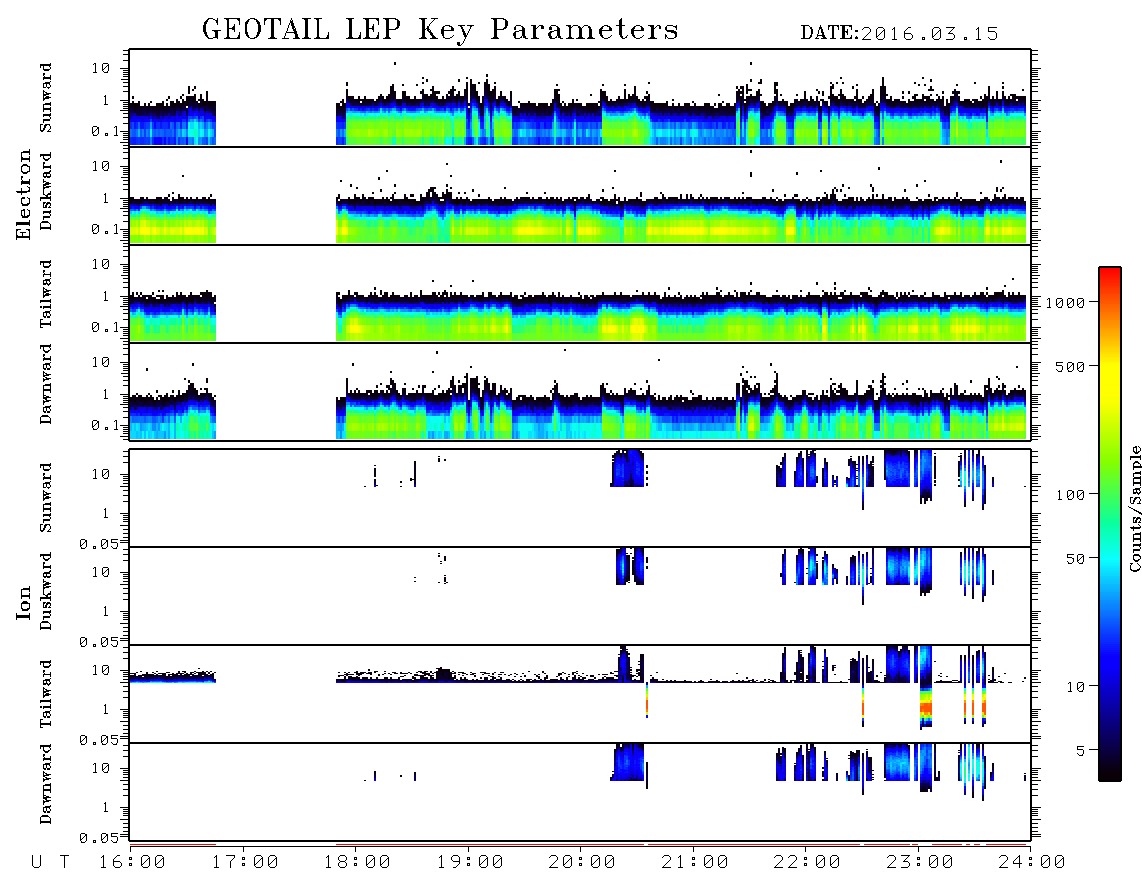Click the 16:00 time axis label
This screenshot has width=1142, height=880.
tap(133, 862)
